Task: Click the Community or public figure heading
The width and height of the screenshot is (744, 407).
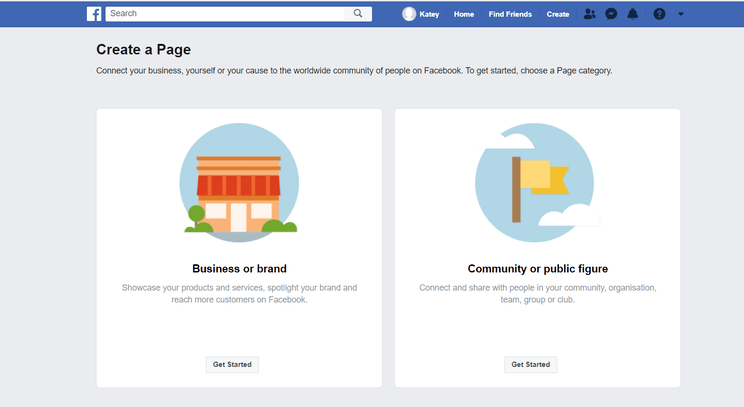Action: (x=538, y=268)
